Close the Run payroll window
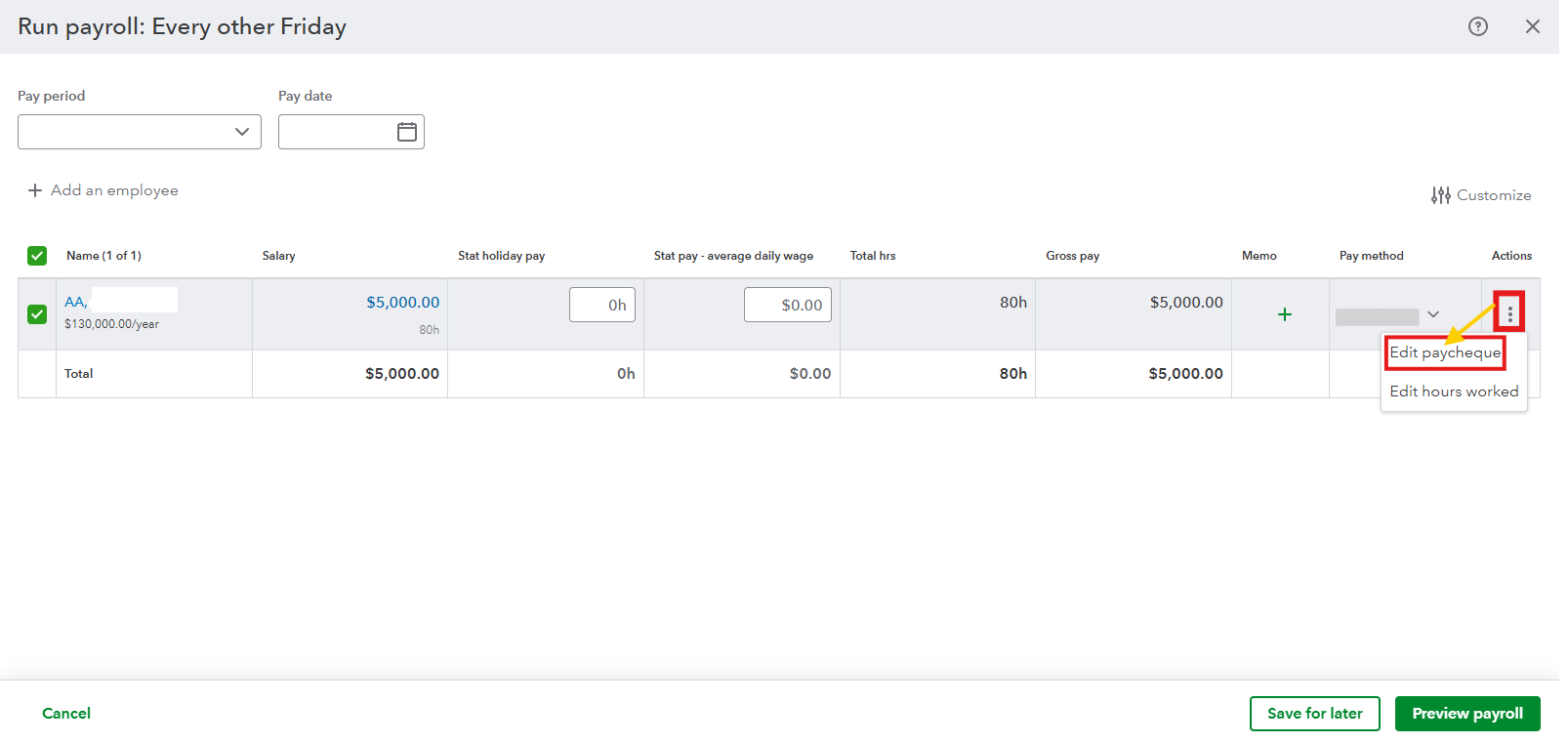 [1533, 26]
